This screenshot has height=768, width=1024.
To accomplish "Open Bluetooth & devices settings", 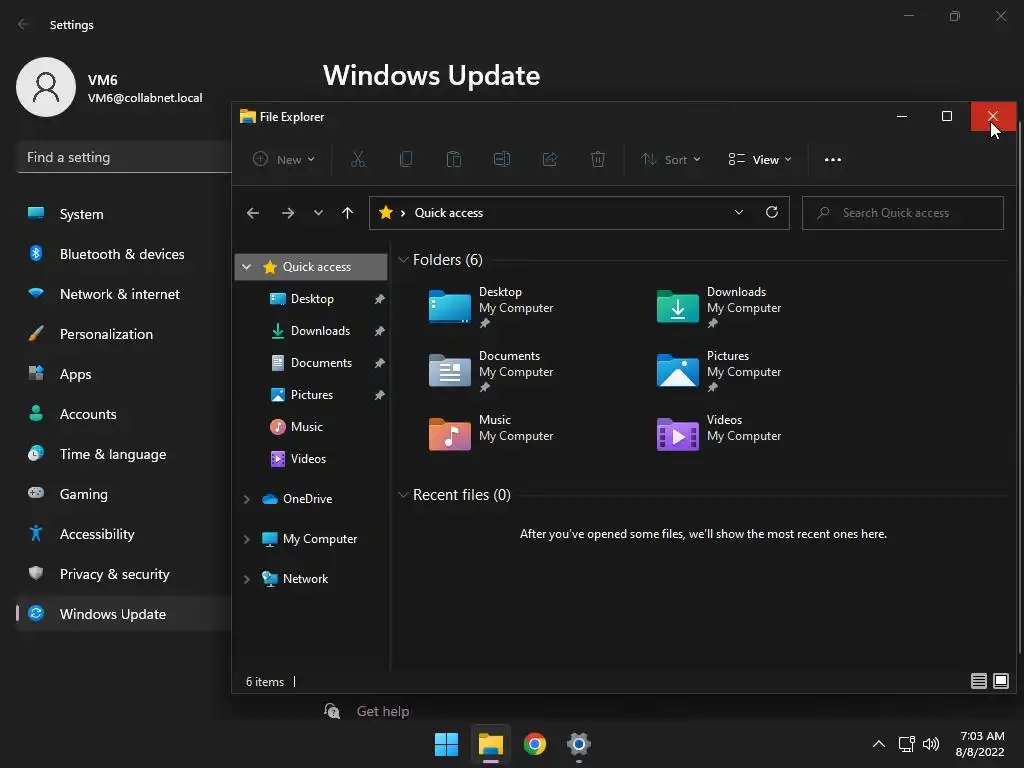I will pyautogui.click(x=124, y=254).
